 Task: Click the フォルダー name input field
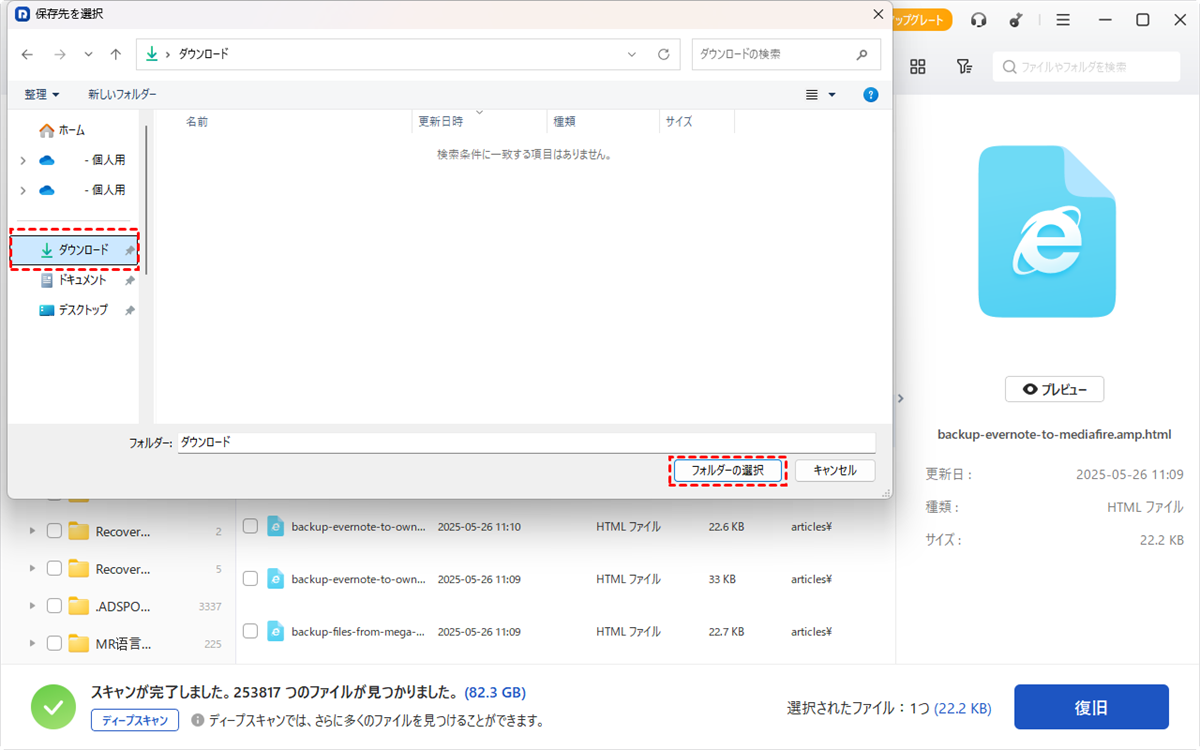[526, 442]
